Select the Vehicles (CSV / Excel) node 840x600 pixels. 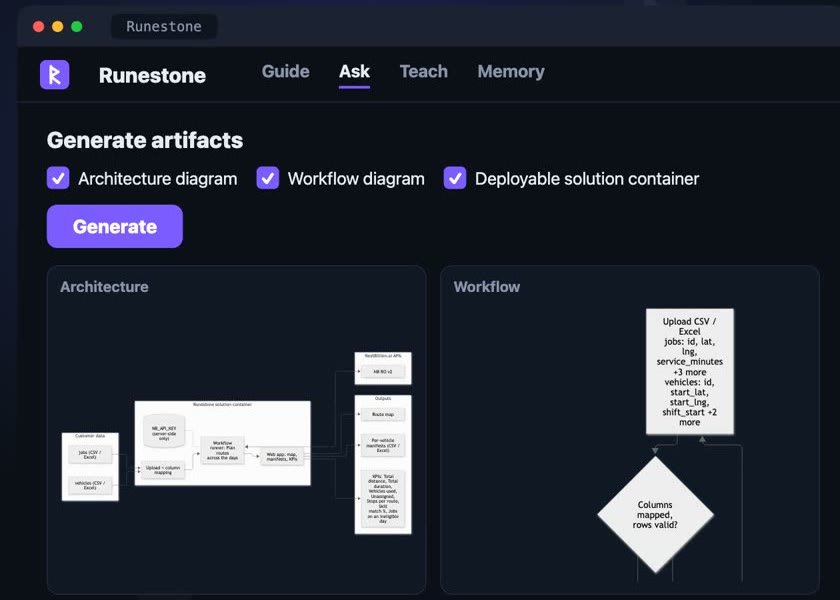click(90, 485)
